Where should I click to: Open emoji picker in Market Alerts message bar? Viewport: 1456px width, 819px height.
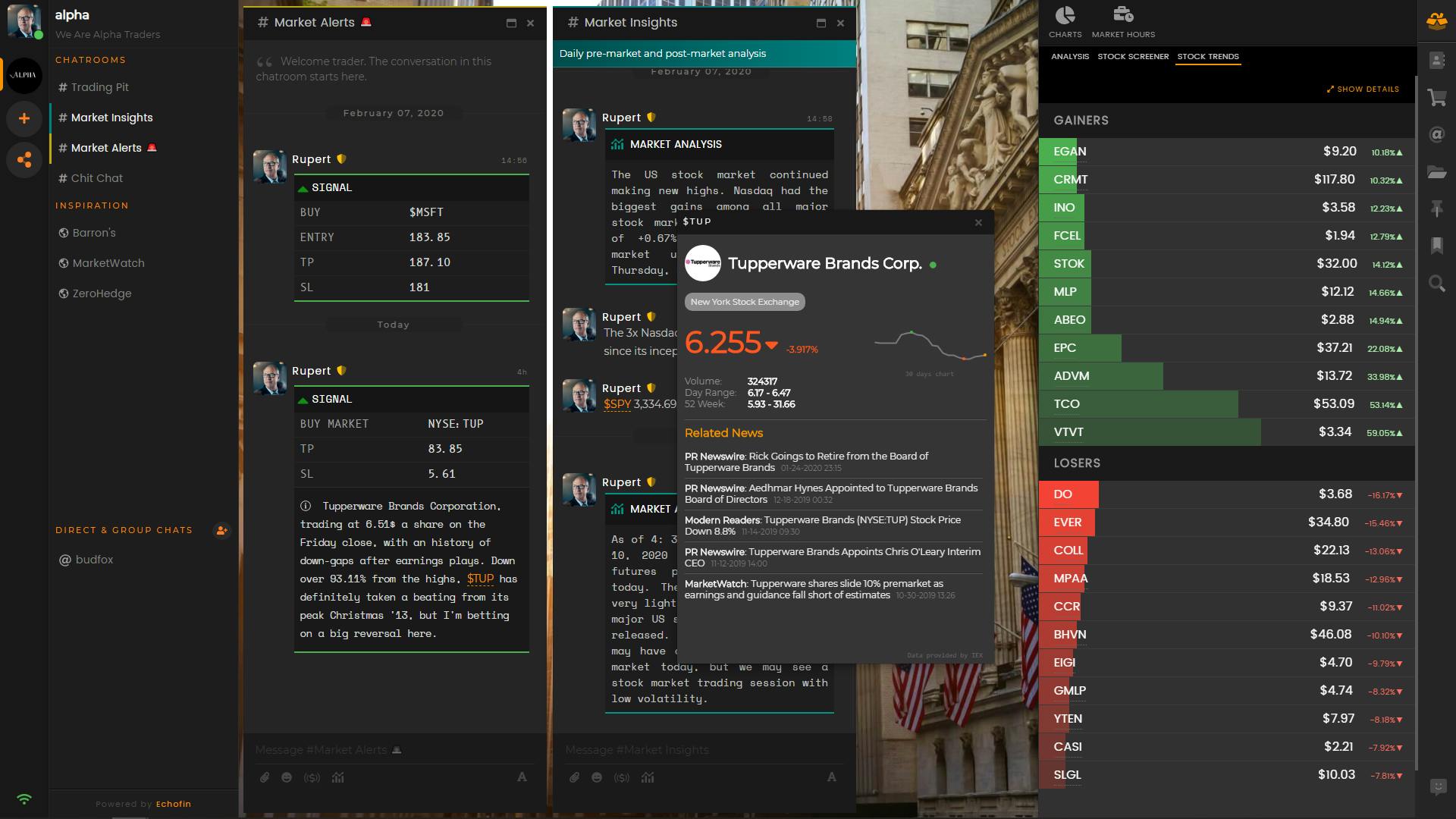coord(287,777)
